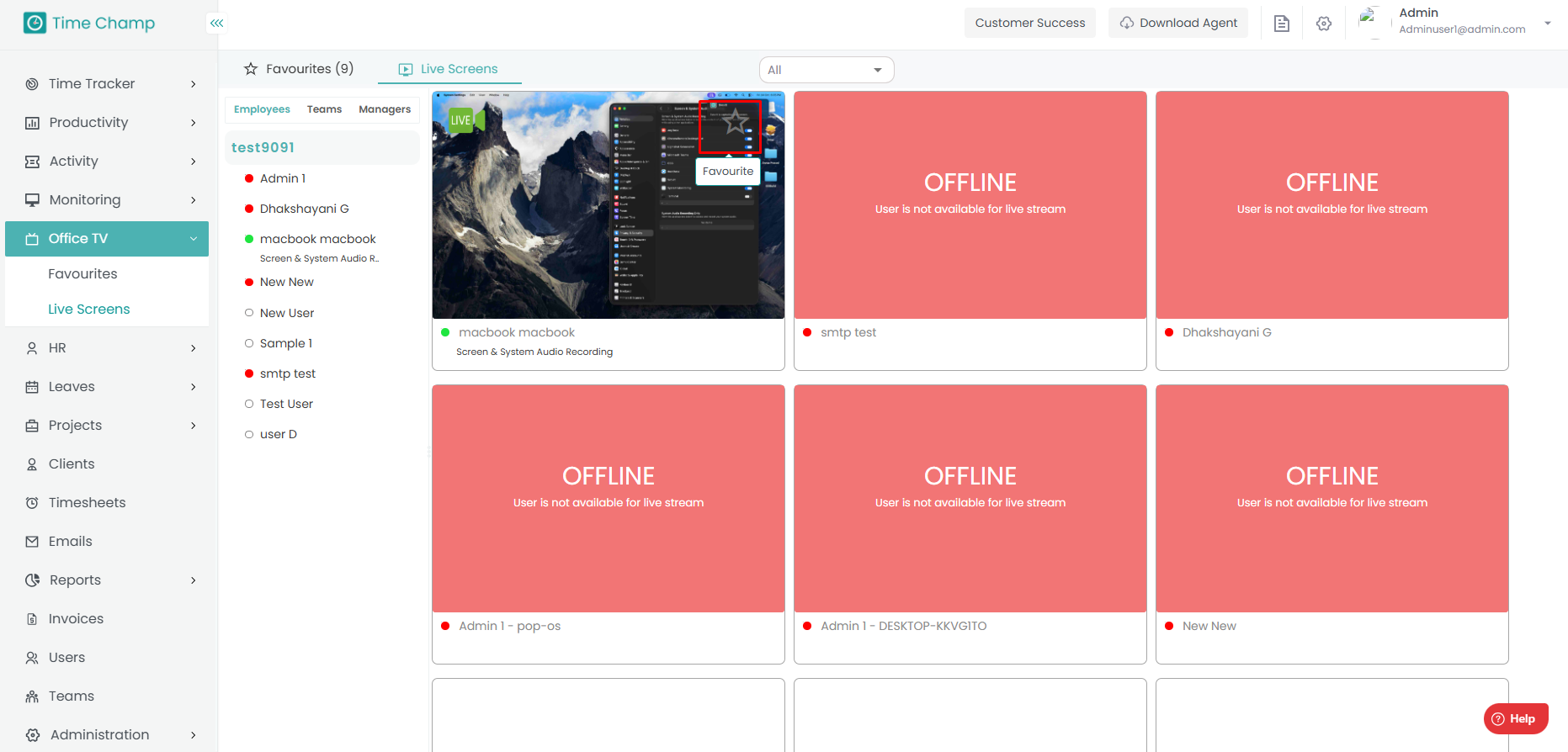Select employee smtp test in list
The width and height of the screenshot is (1568, 752).
(287, 373)
